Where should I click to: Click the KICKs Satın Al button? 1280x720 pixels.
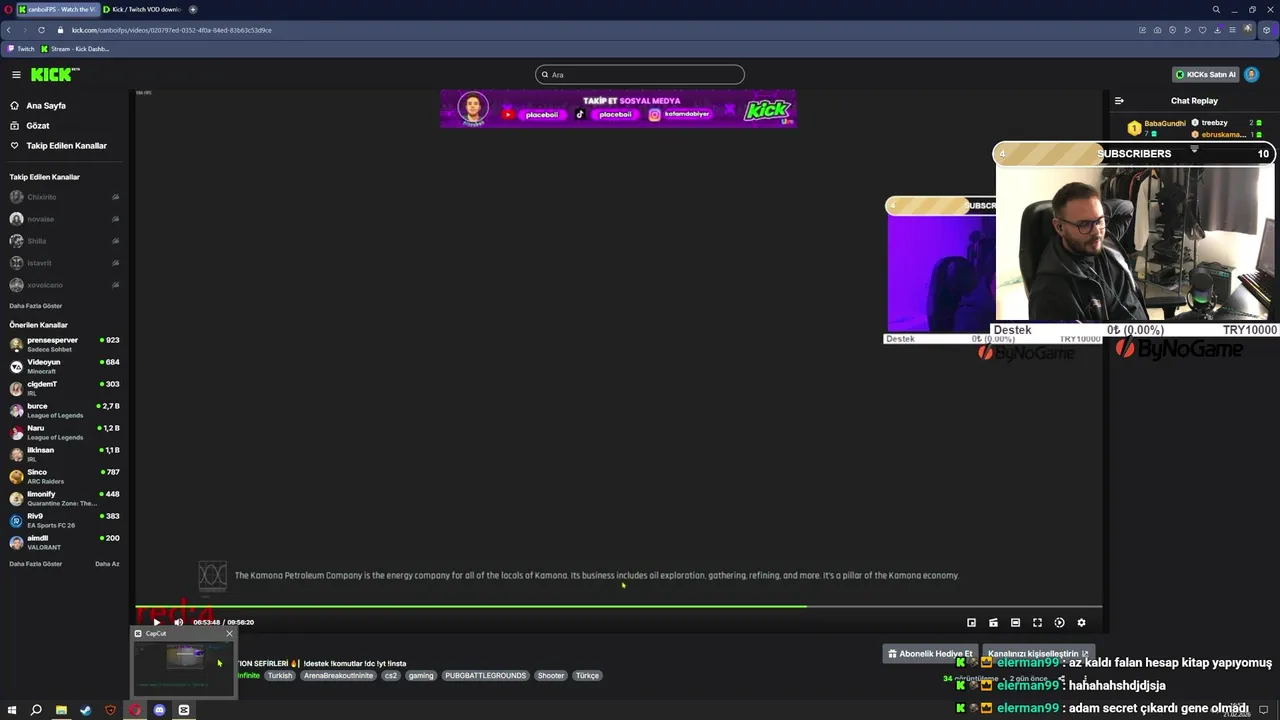click(x=1205, y=75)
